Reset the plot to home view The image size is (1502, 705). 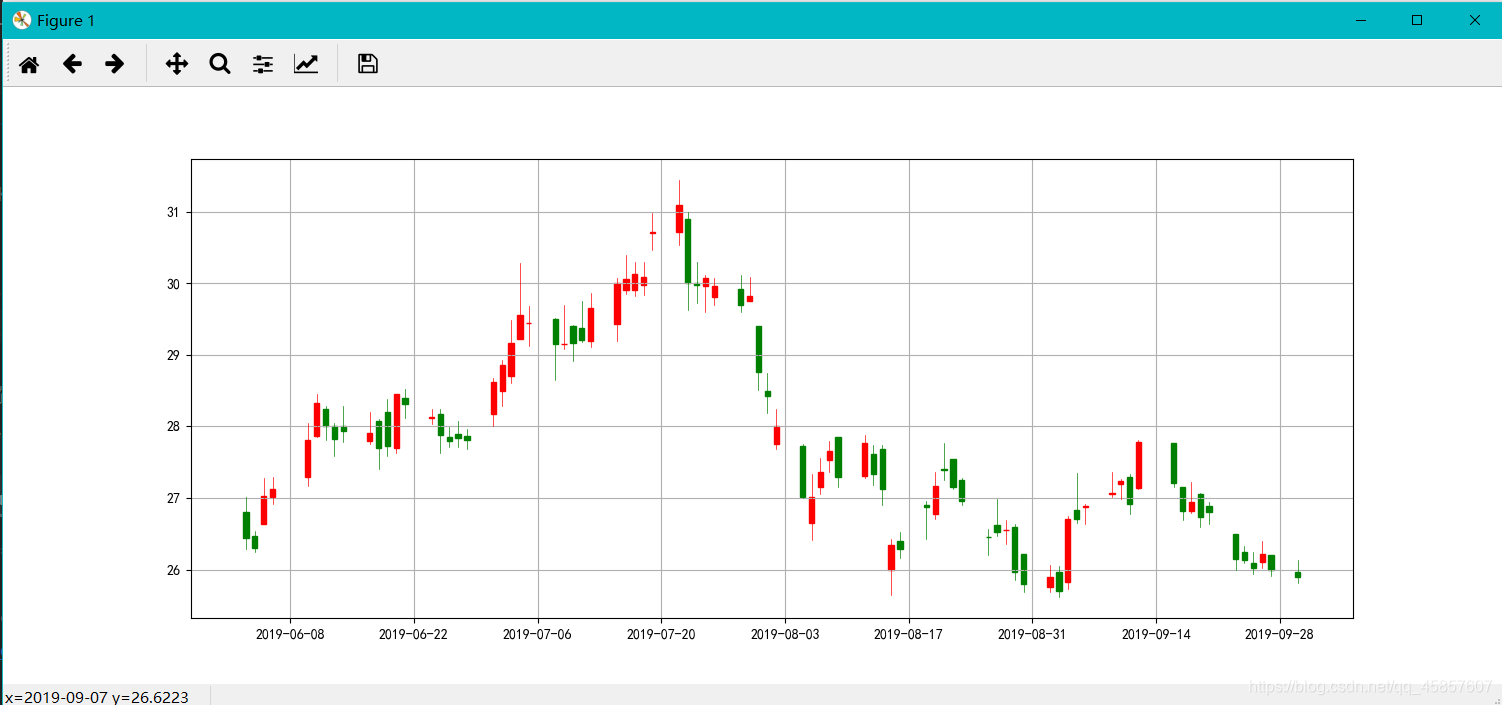[29, 64]
